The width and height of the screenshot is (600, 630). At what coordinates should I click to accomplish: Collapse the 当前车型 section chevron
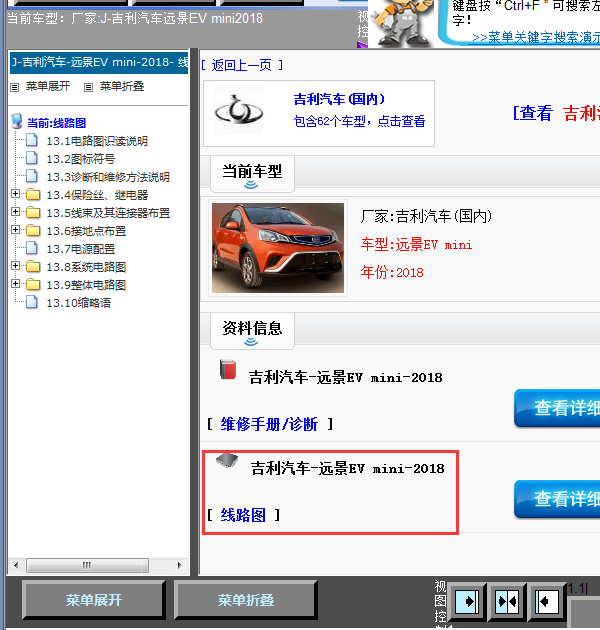tap(251, 185)
